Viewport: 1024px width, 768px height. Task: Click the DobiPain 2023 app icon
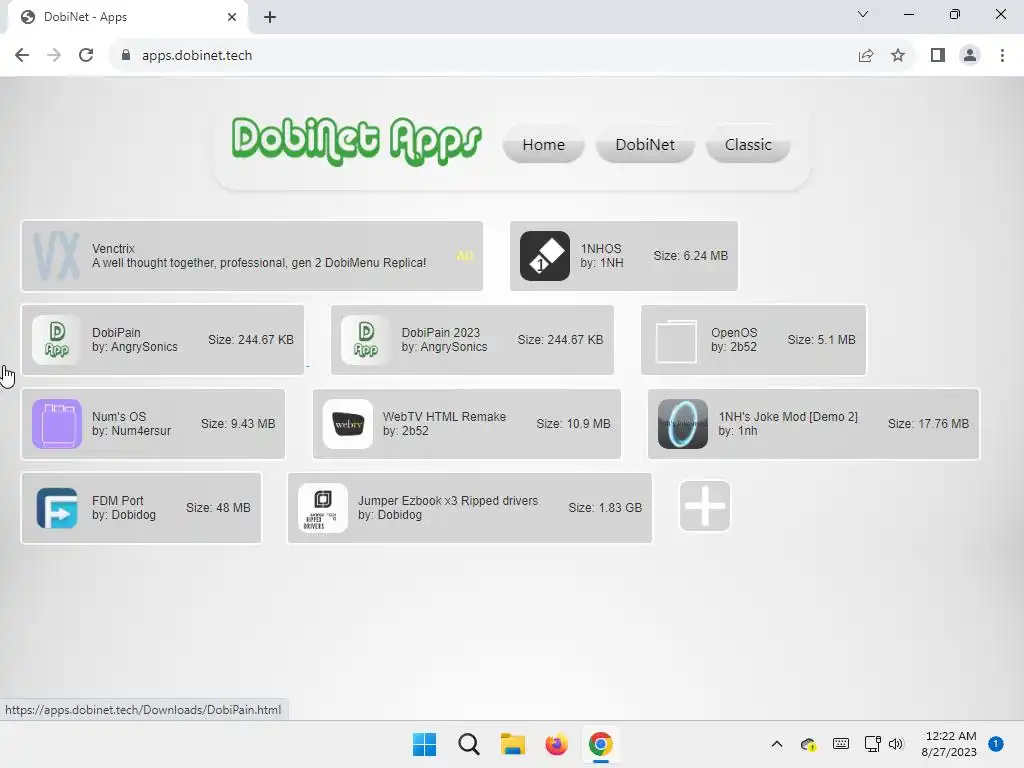[366, 340]
